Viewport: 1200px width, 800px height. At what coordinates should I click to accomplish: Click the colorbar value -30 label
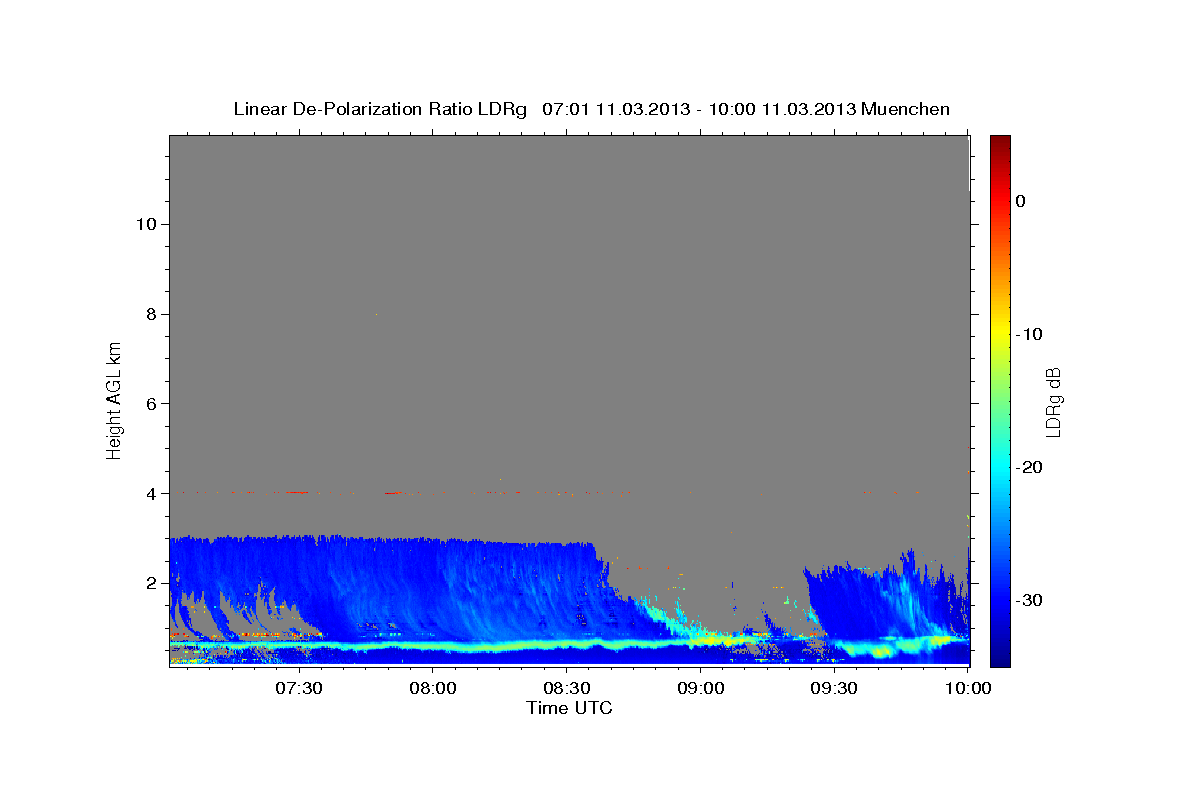coord(1029,600)
